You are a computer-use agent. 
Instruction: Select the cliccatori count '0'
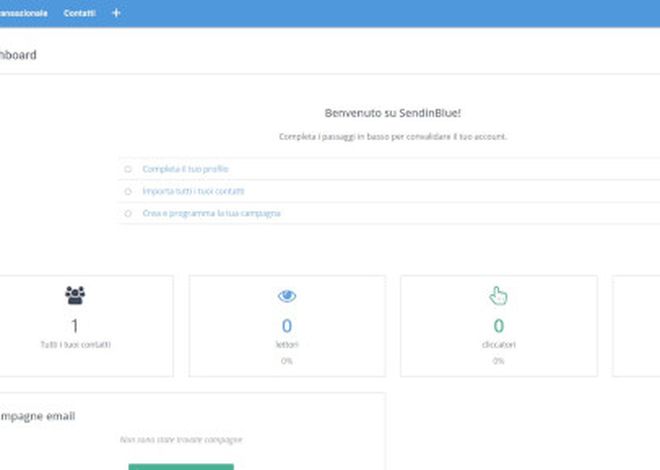pos(499,326)
